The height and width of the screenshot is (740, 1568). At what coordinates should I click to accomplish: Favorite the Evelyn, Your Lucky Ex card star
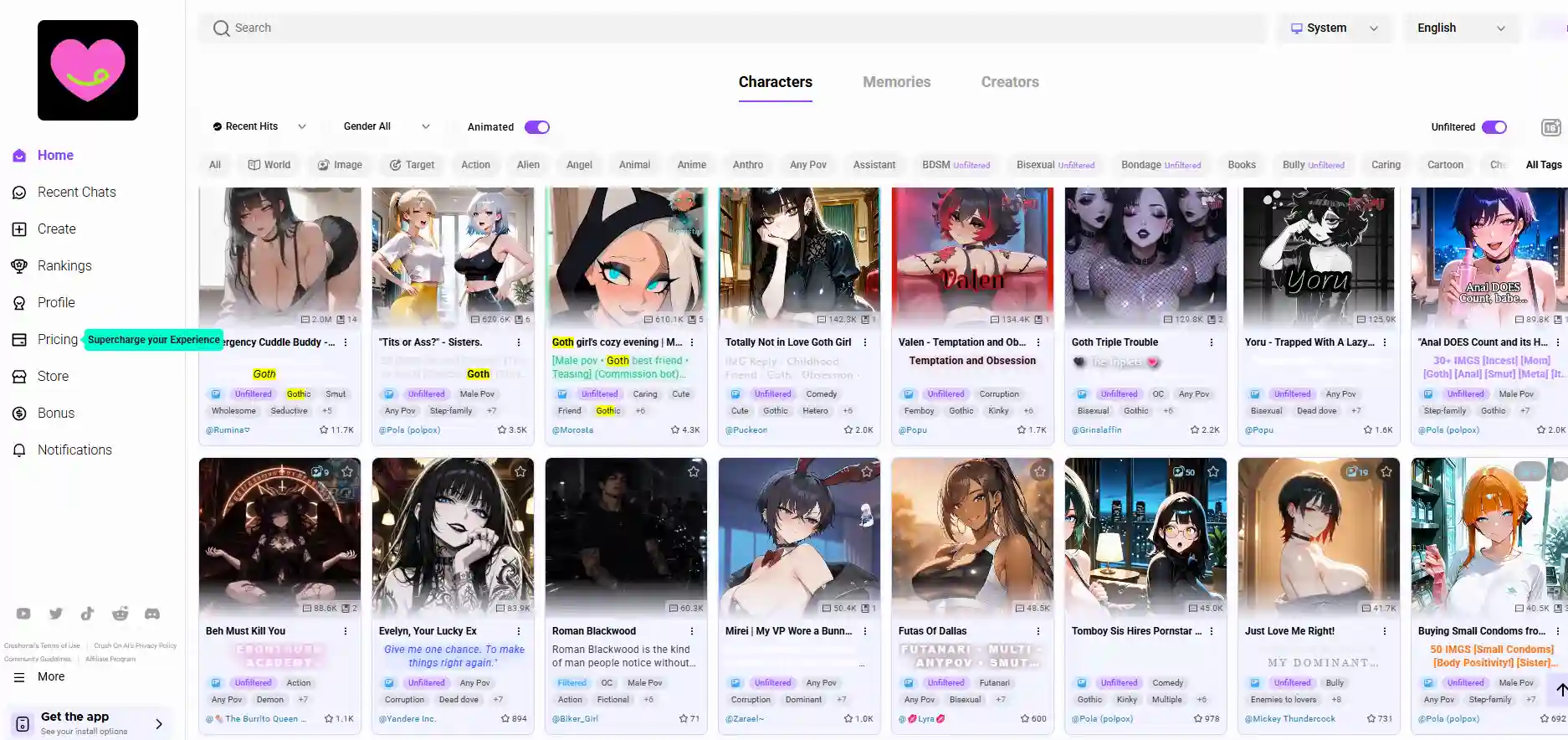[520, 472]
